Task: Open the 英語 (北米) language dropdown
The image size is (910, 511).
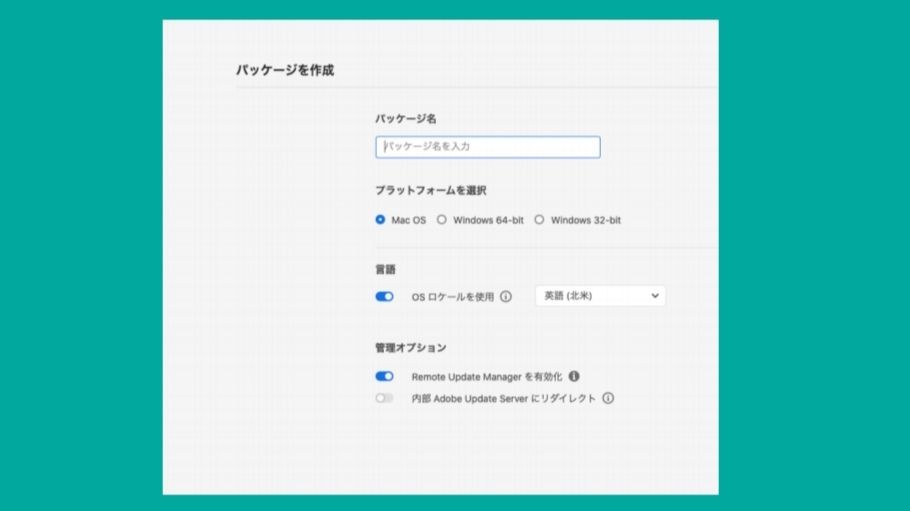Action: click(x=599, y=296)
